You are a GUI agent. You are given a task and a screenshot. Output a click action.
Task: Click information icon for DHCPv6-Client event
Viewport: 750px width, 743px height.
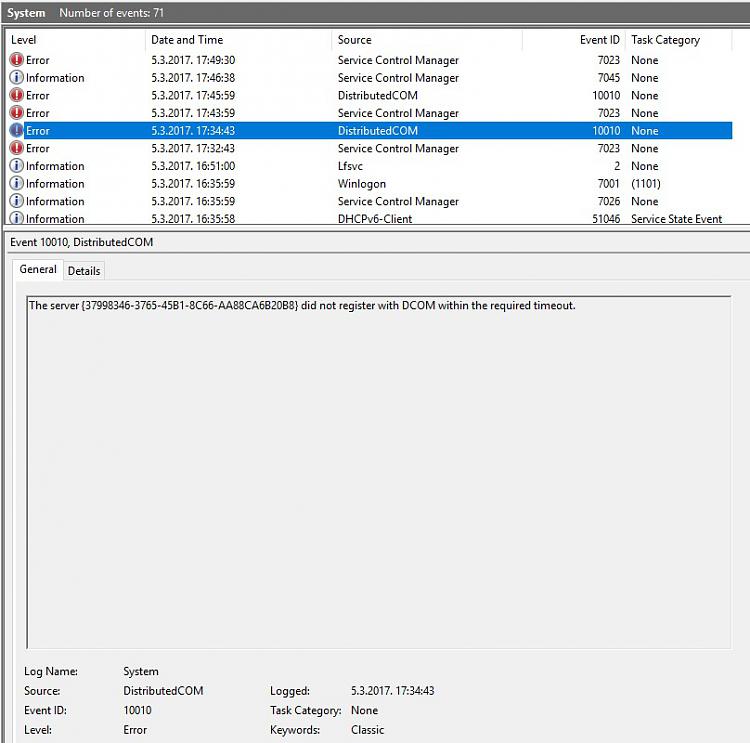click(x=16, y=218)
